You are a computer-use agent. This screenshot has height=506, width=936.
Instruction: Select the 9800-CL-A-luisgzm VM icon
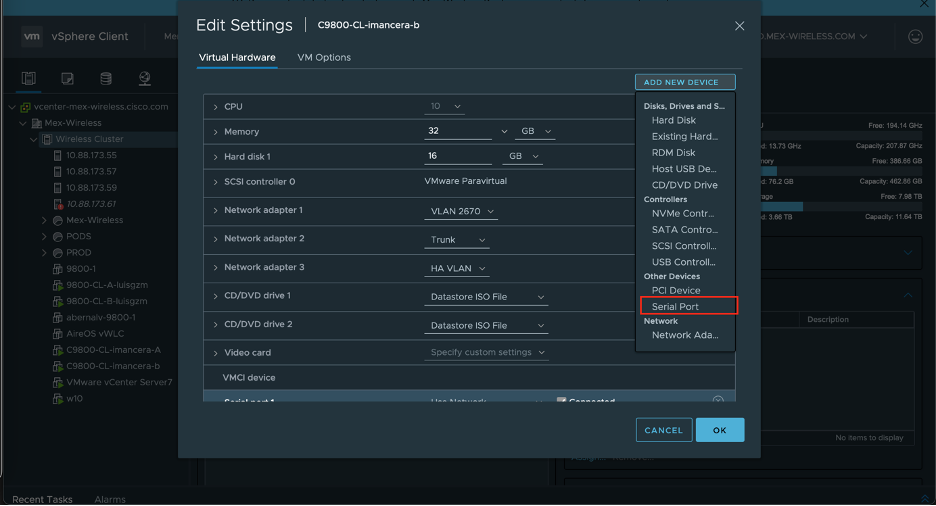pyautogui.click(x=58, y=285)
